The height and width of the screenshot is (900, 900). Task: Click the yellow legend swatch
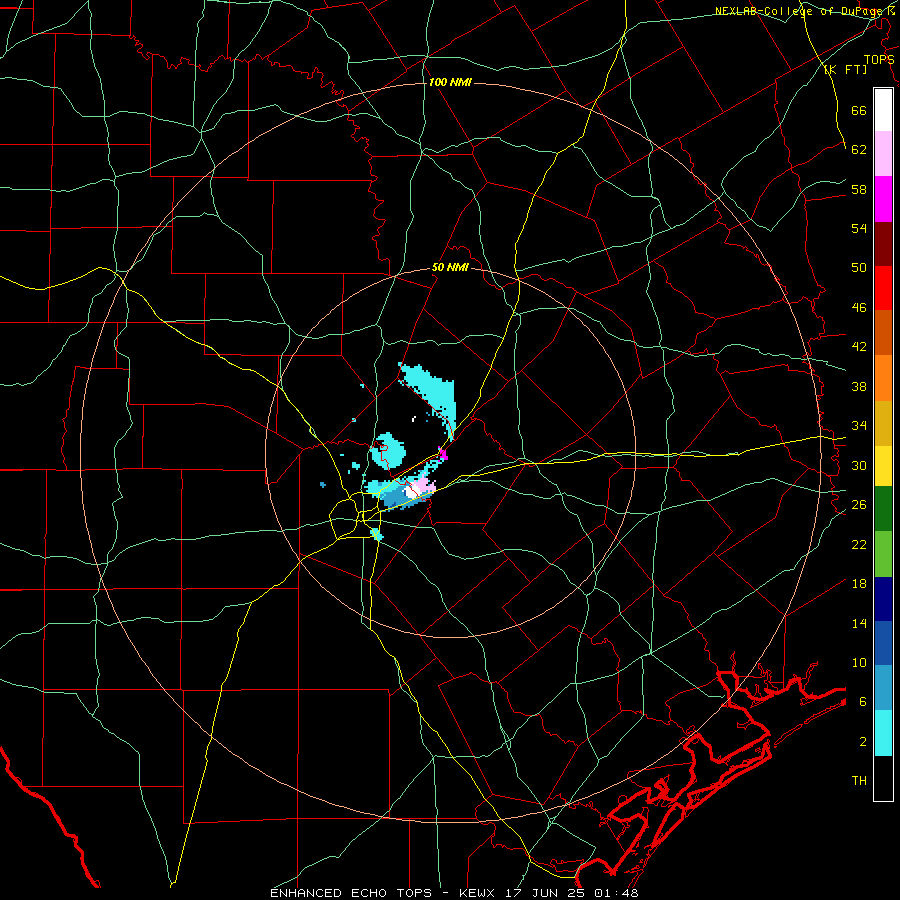pyautogui.click(x=883, y=466)
